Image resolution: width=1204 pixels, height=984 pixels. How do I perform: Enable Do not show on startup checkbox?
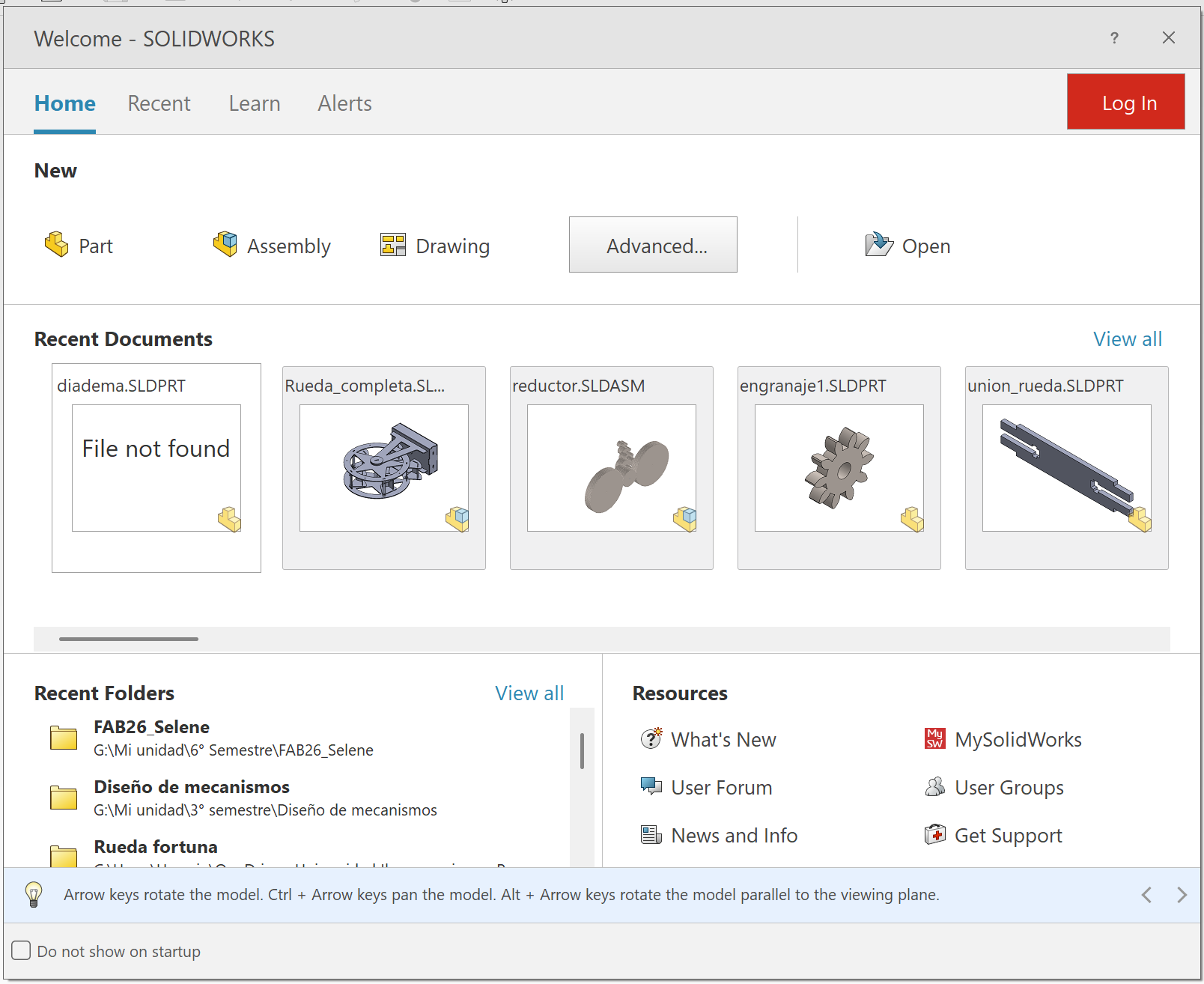21,951
